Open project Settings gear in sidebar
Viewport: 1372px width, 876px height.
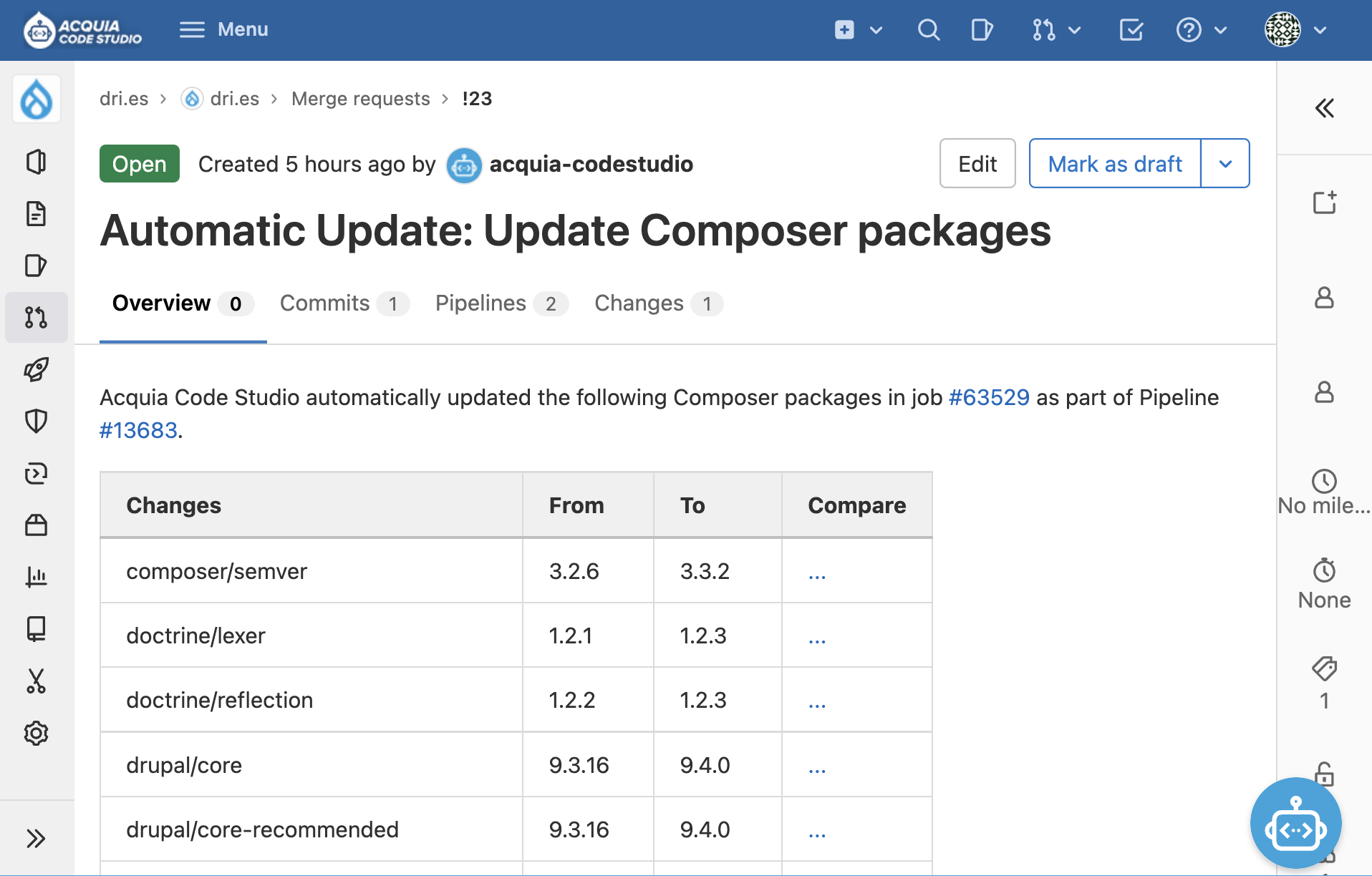(36, 733)
